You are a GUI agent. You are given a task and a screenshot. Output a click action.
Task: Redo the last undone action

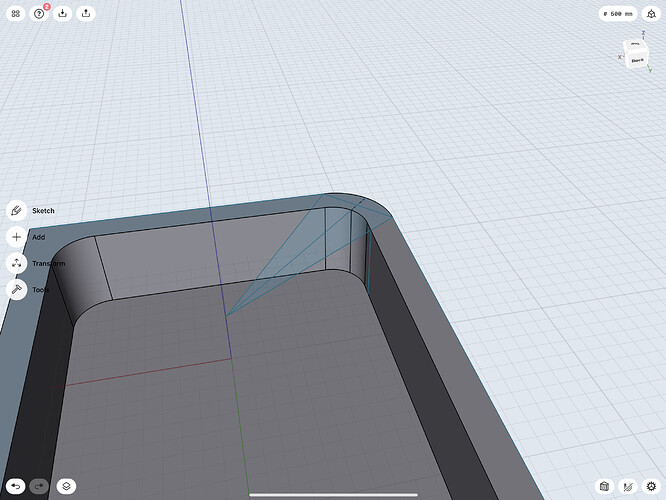point(39,486)
